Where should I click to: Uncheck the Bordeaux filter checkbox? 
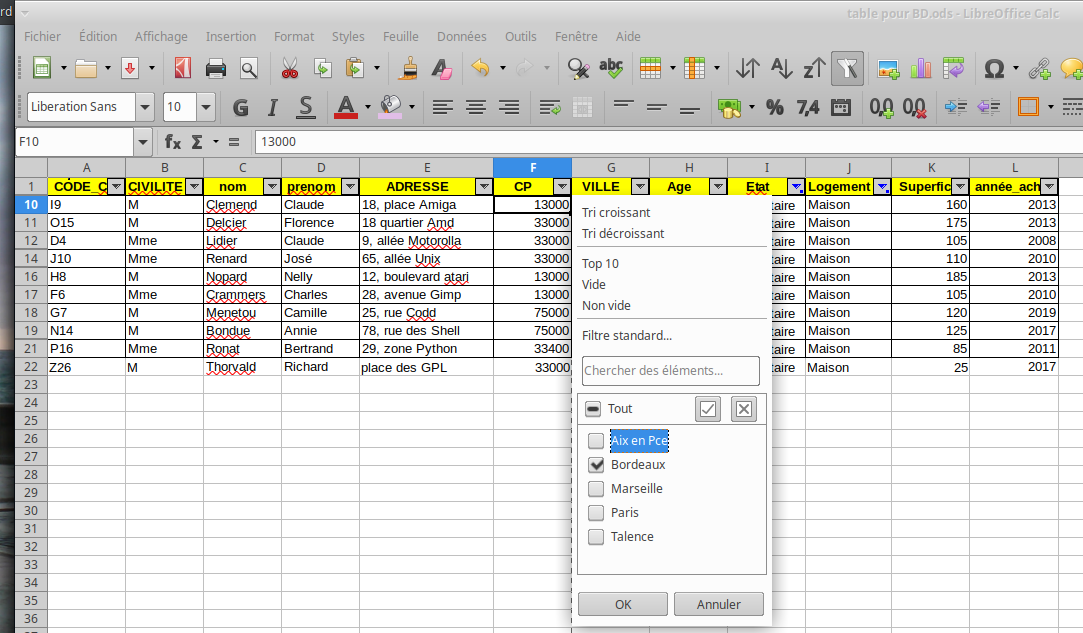pyautogui.click(x=596, y=465)
